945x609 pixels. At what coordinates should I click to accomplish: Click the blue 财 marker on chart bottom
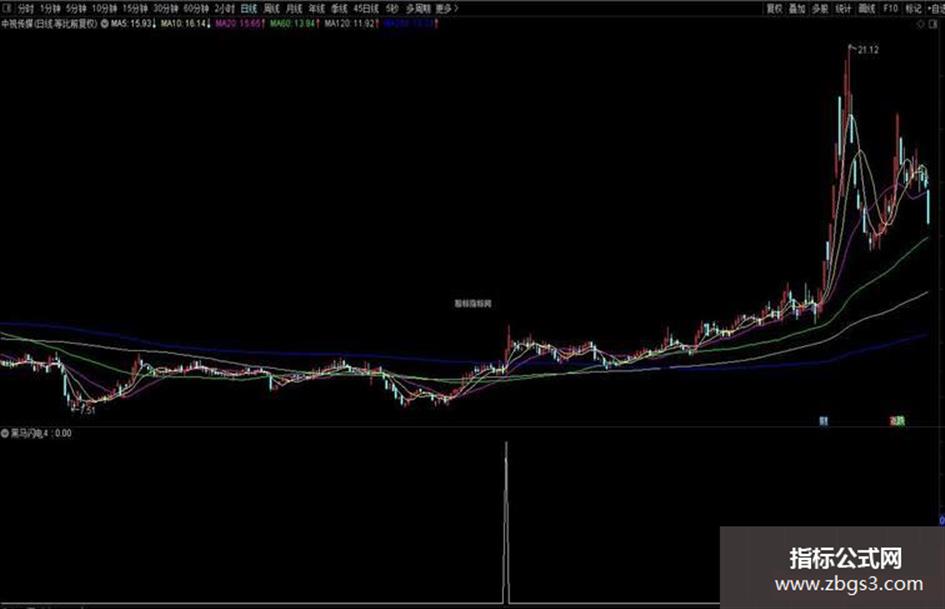[x=823, y=421]
